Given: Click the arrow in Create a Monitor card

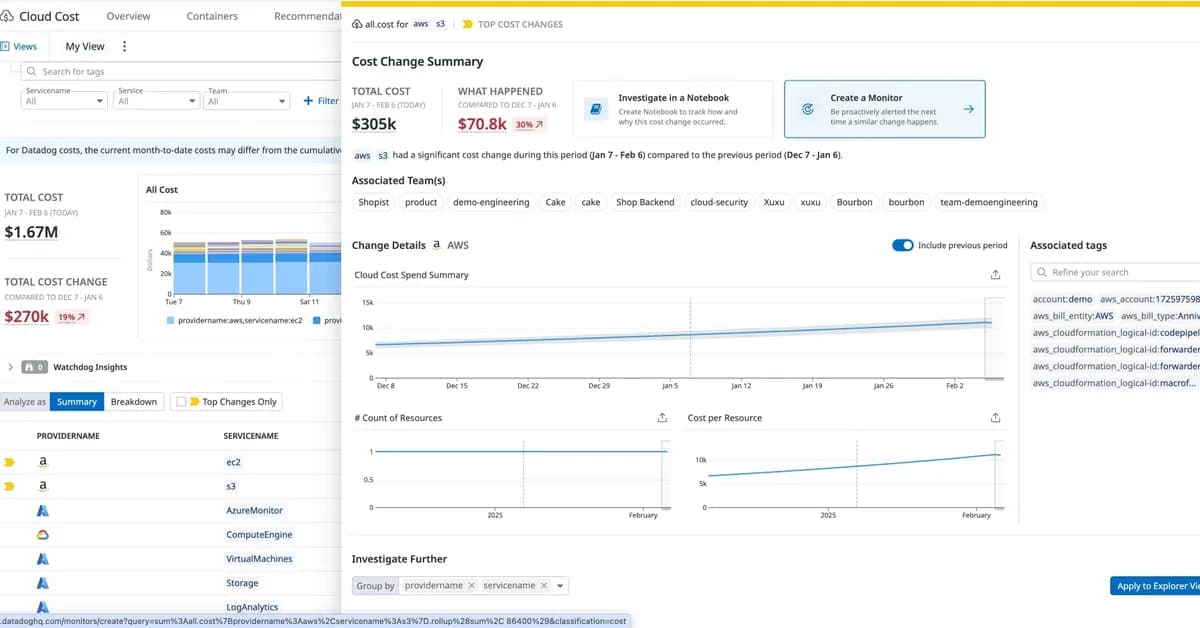Looking at the screenshot, I should point(968,109).
